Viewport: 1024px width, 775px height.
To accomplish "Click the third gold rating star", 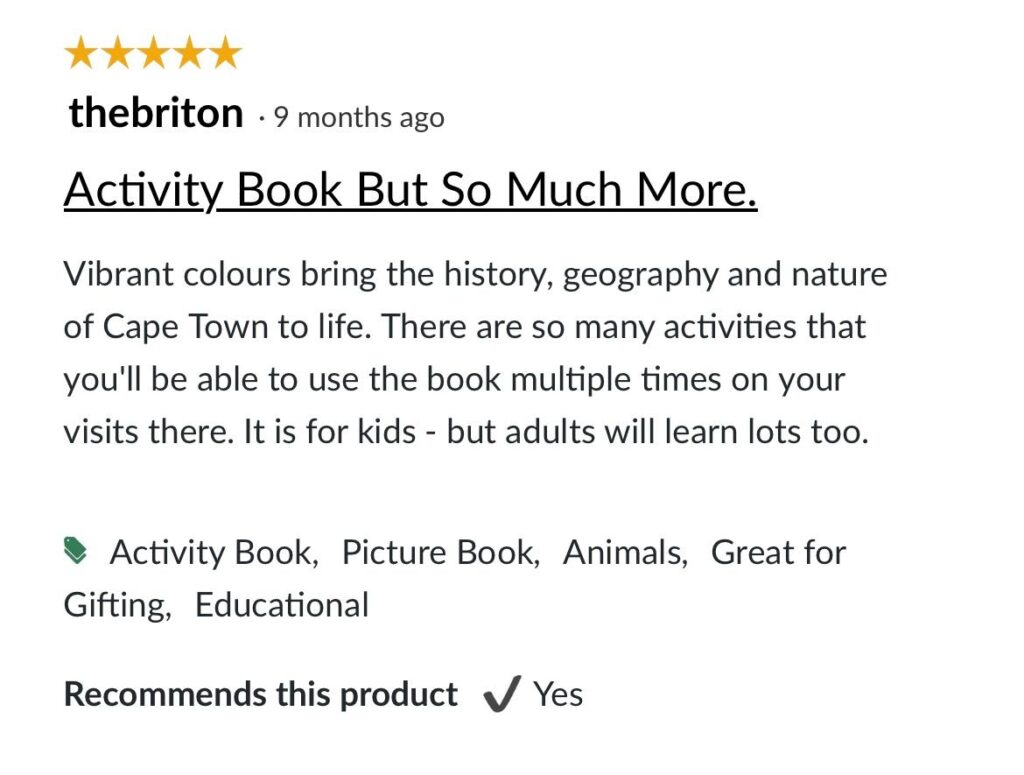I will [153, 54].
